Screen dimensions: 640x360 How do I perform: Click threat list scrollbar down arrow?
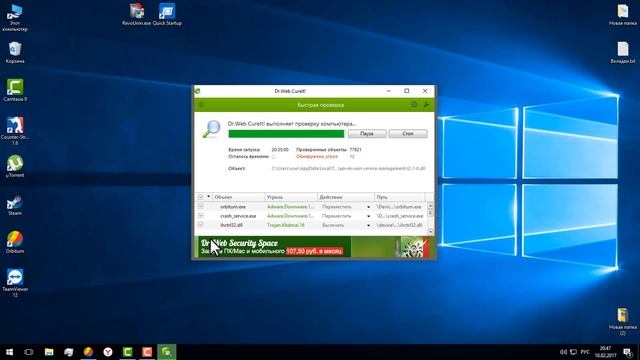point(430,232)
